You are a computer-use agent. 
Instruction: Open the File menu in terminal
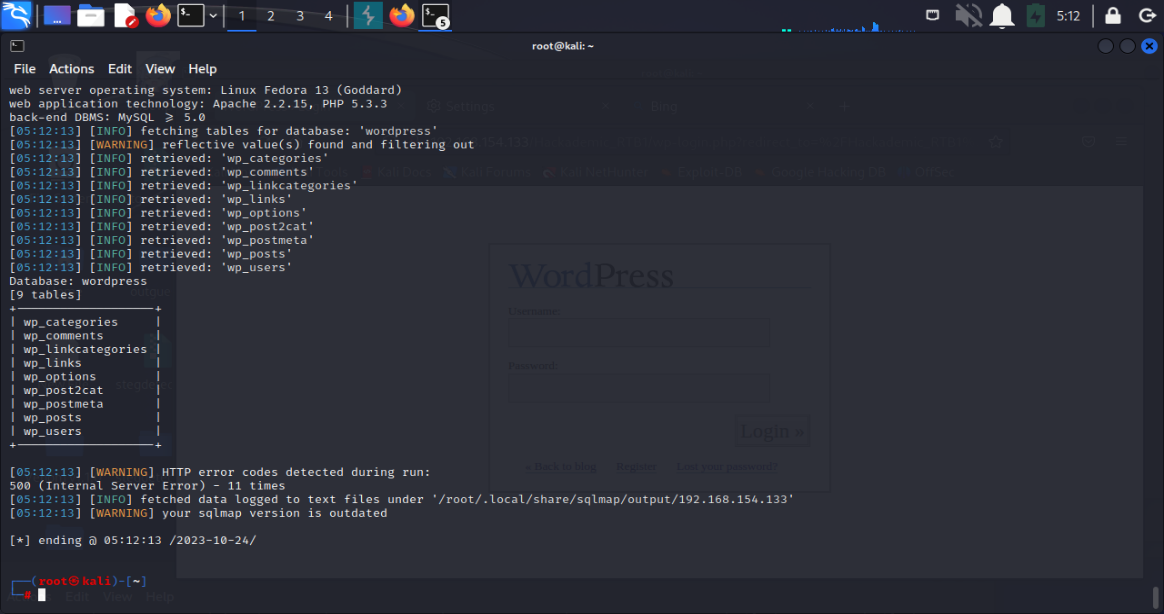24,69
